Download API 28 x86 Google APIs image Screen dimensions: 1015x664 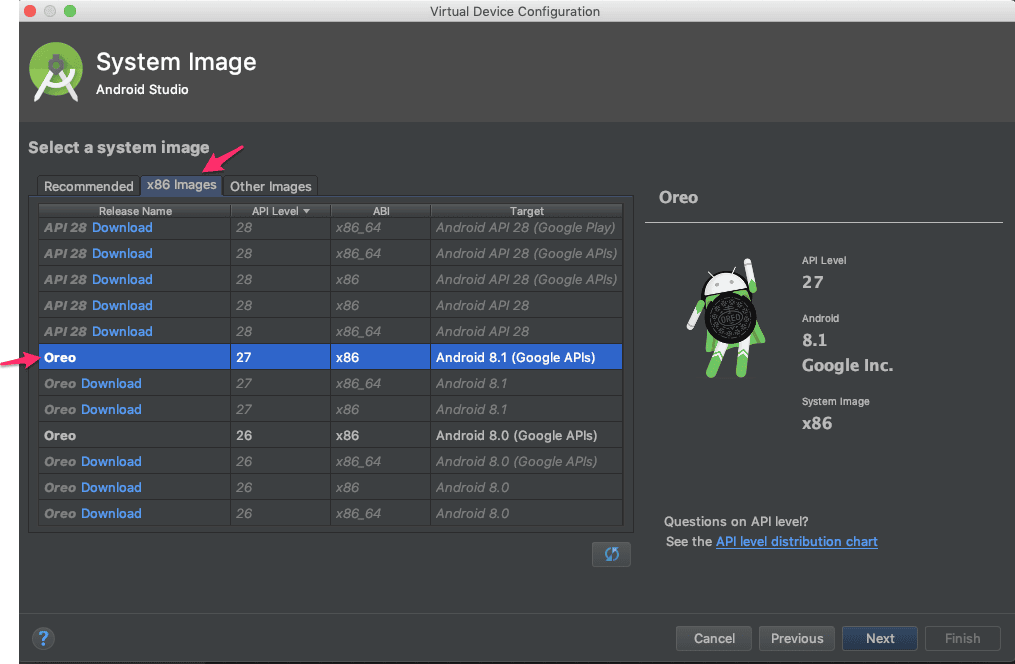(122, 280)
